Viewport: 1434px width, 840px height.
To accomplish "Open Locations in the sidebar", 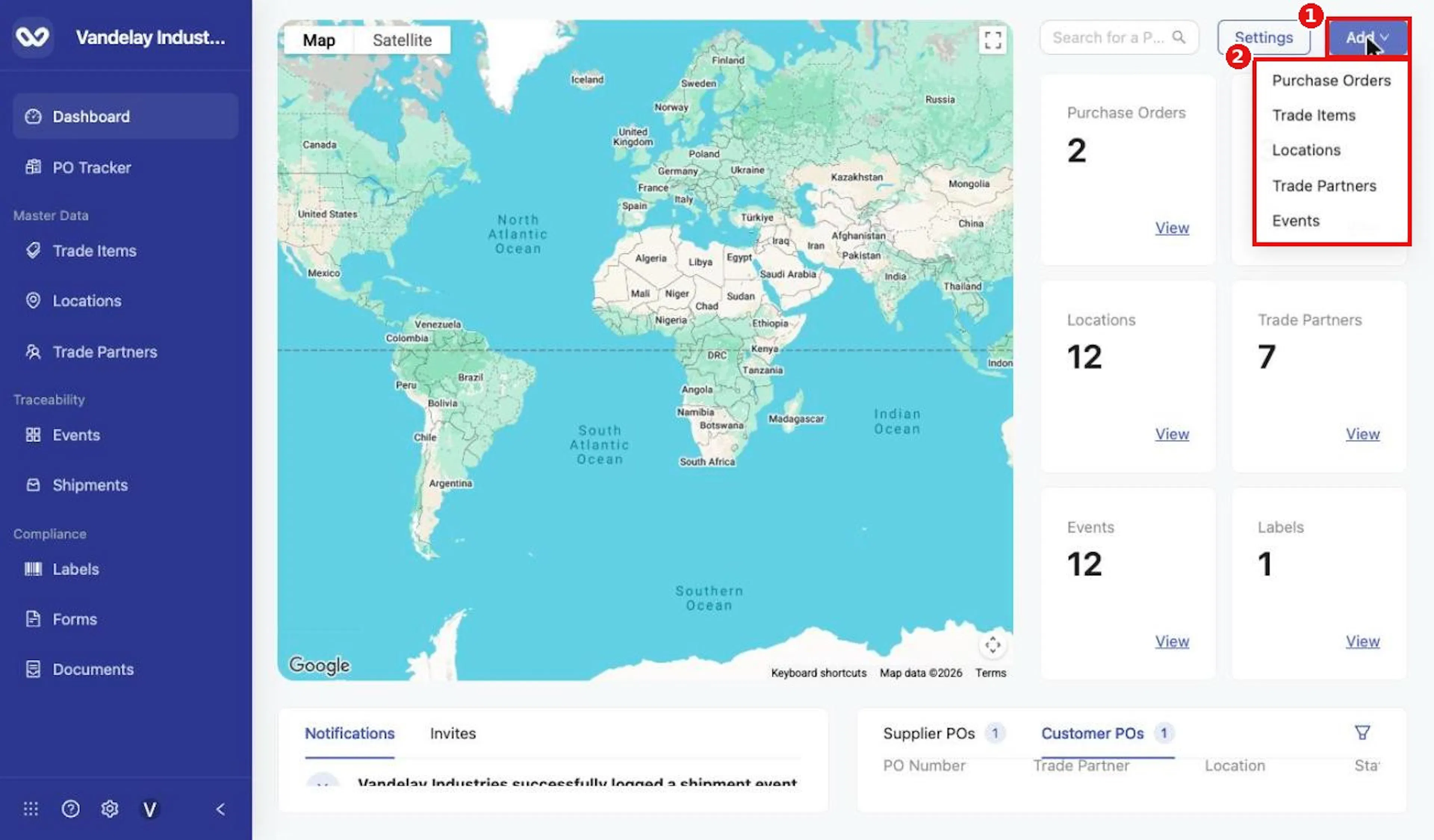I will point(125,301).
